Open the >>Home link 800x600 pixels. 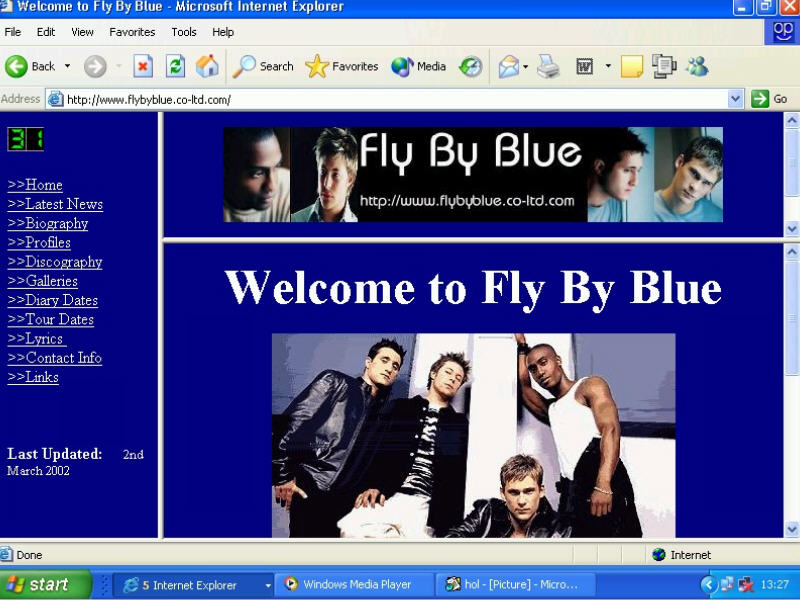pos(35,185)
